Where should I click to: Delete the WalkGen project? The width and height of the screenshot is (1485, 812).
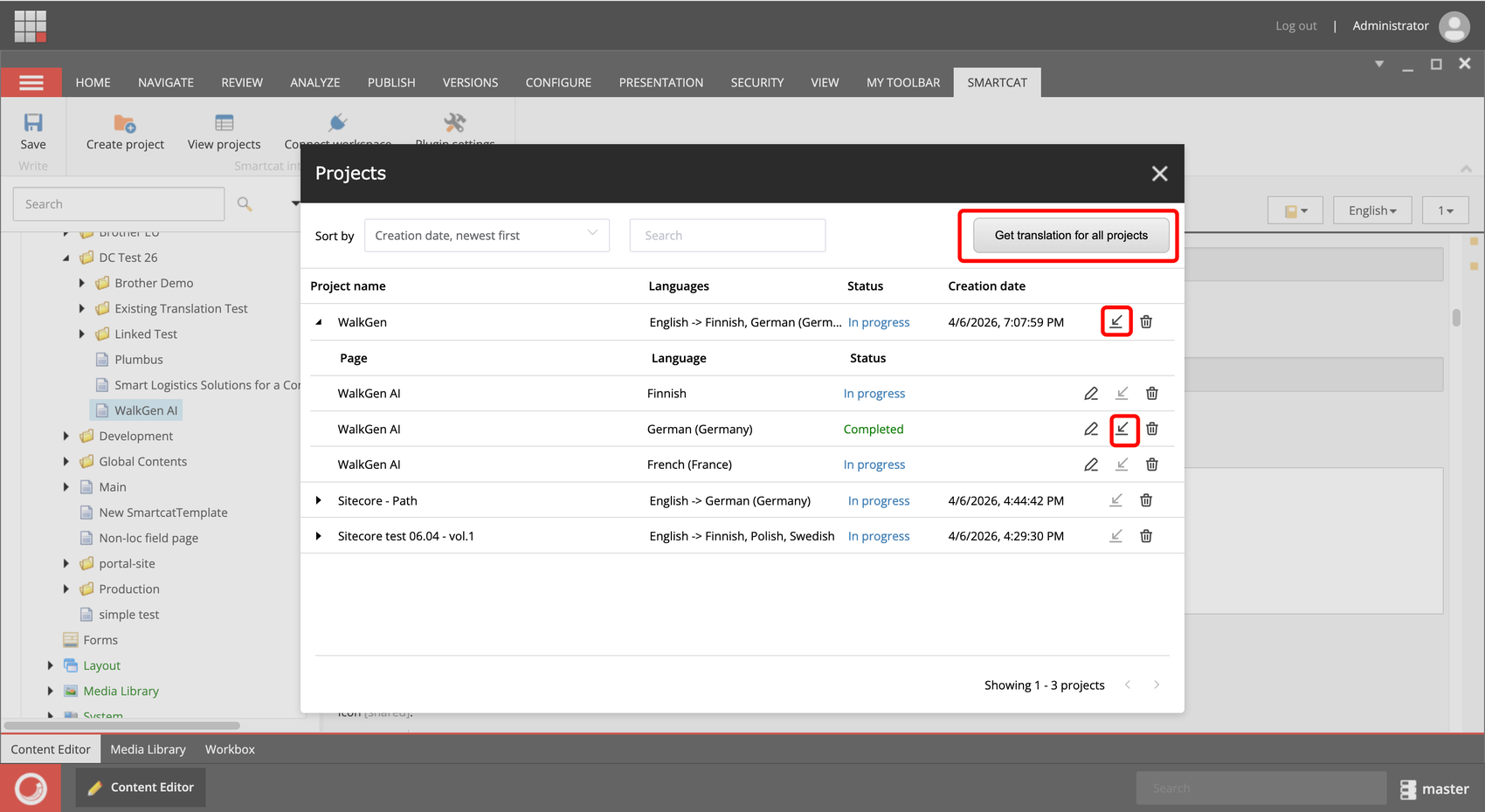[x=1146, y=321]
